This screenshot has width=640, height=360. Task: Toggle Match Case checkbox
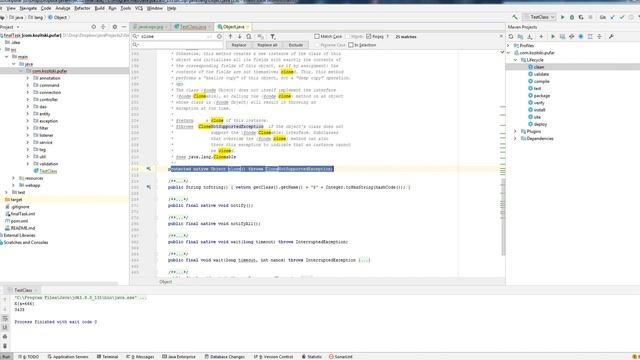(x=317, y=36)
